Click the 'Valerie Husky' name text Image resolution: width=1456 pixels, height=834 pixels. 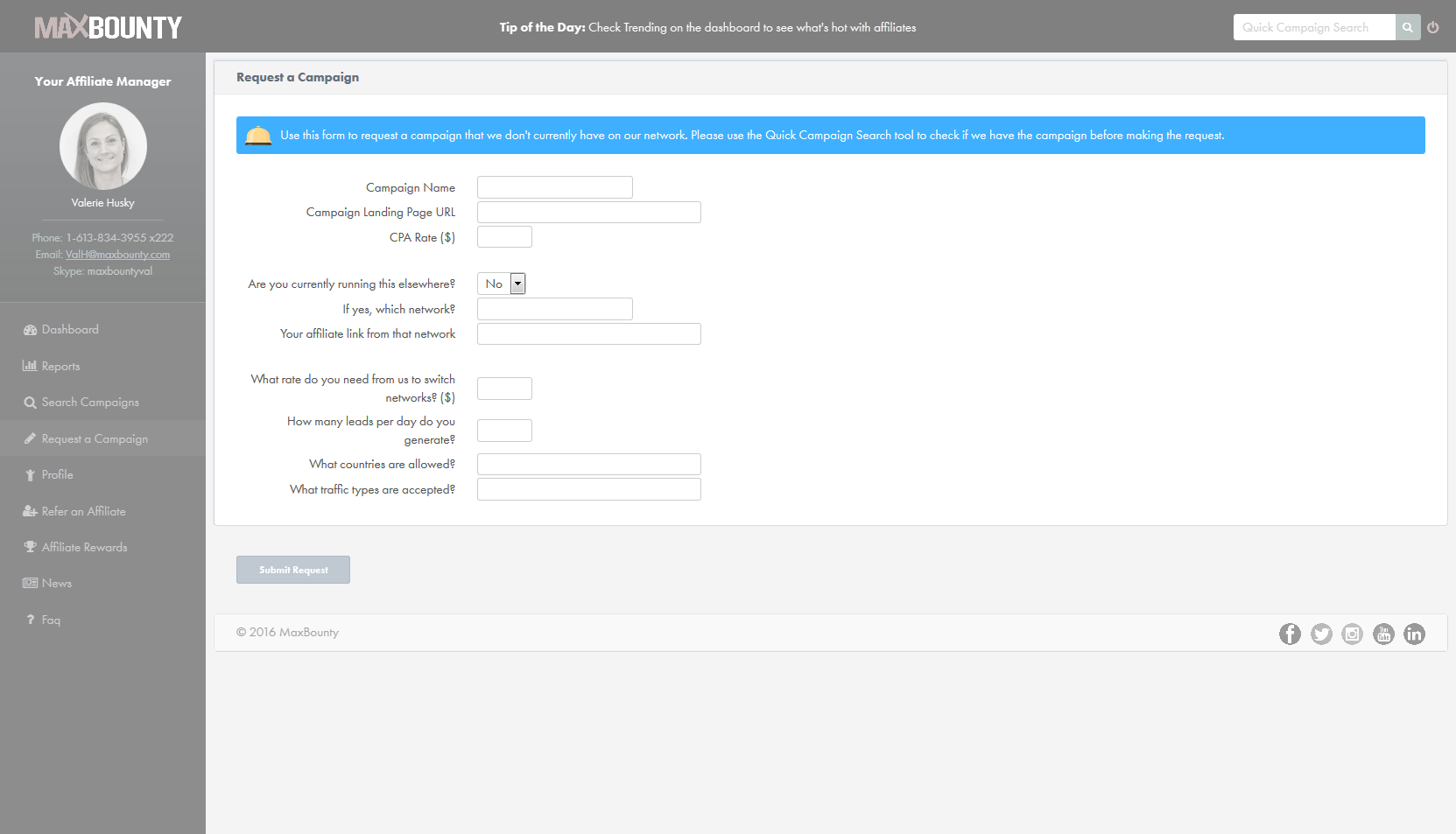coord(103,203)
